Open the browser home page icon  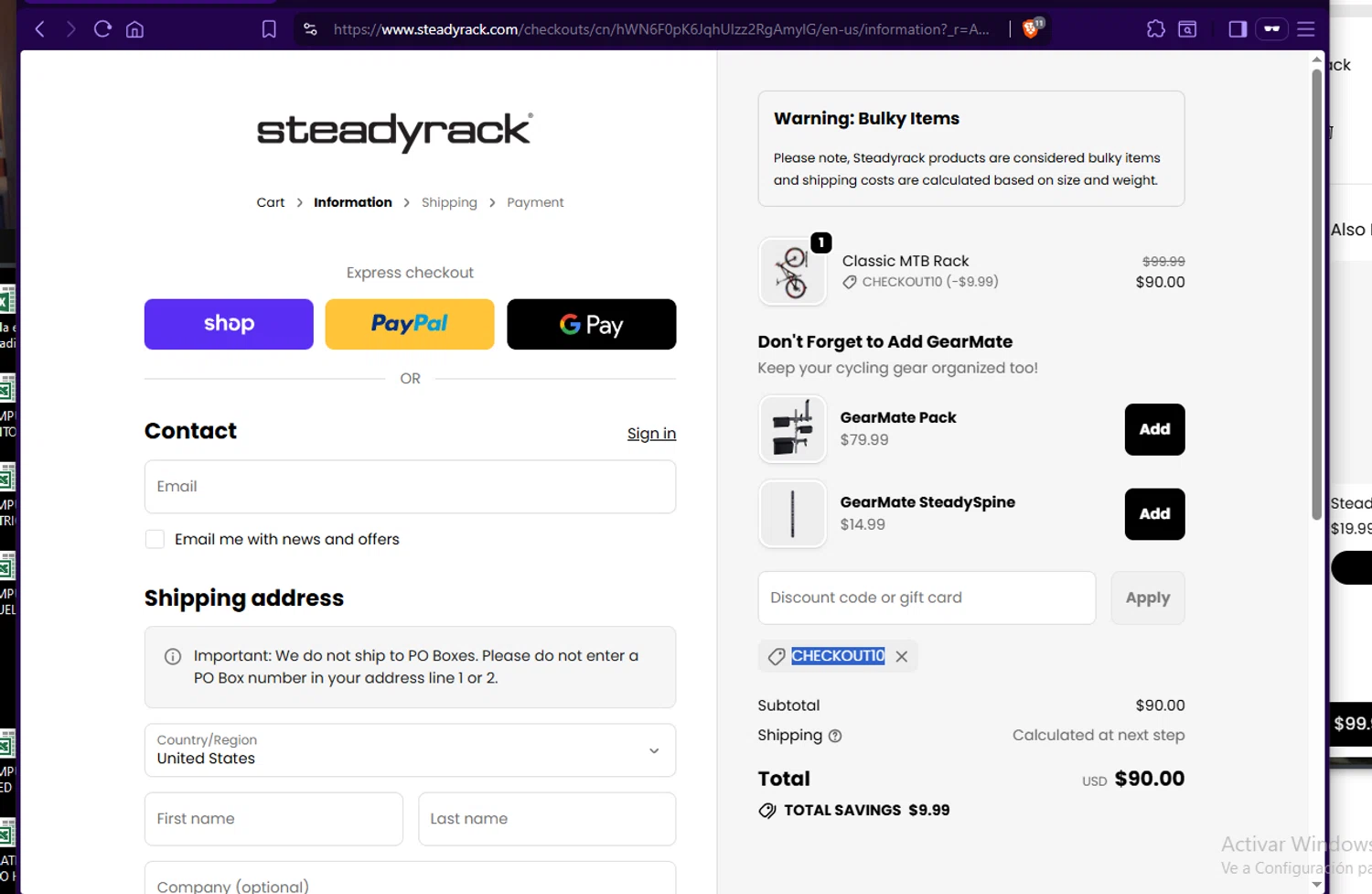(x=134, y=29)
